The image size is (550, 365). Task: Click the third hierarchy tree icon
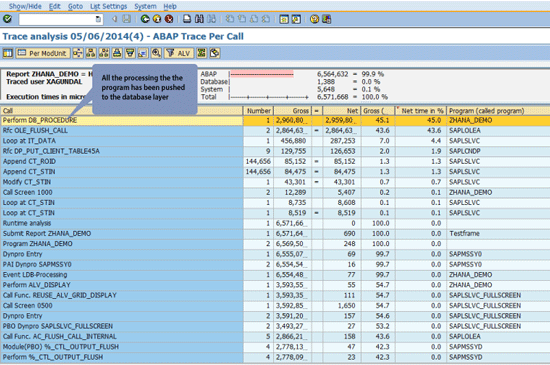point(104,53)
